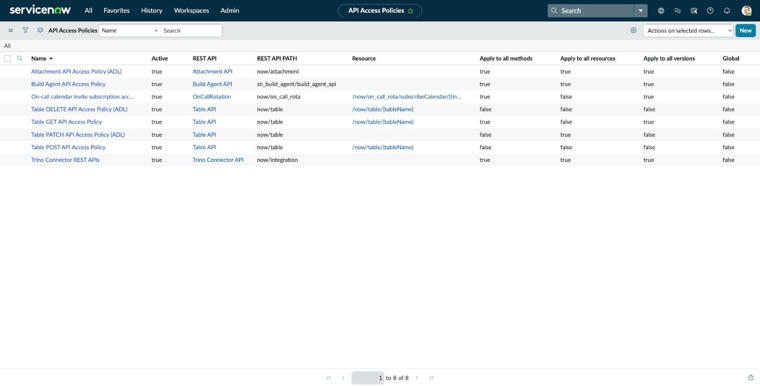
Task: Open the list activity stream chat icon
Action: point(40,31)
